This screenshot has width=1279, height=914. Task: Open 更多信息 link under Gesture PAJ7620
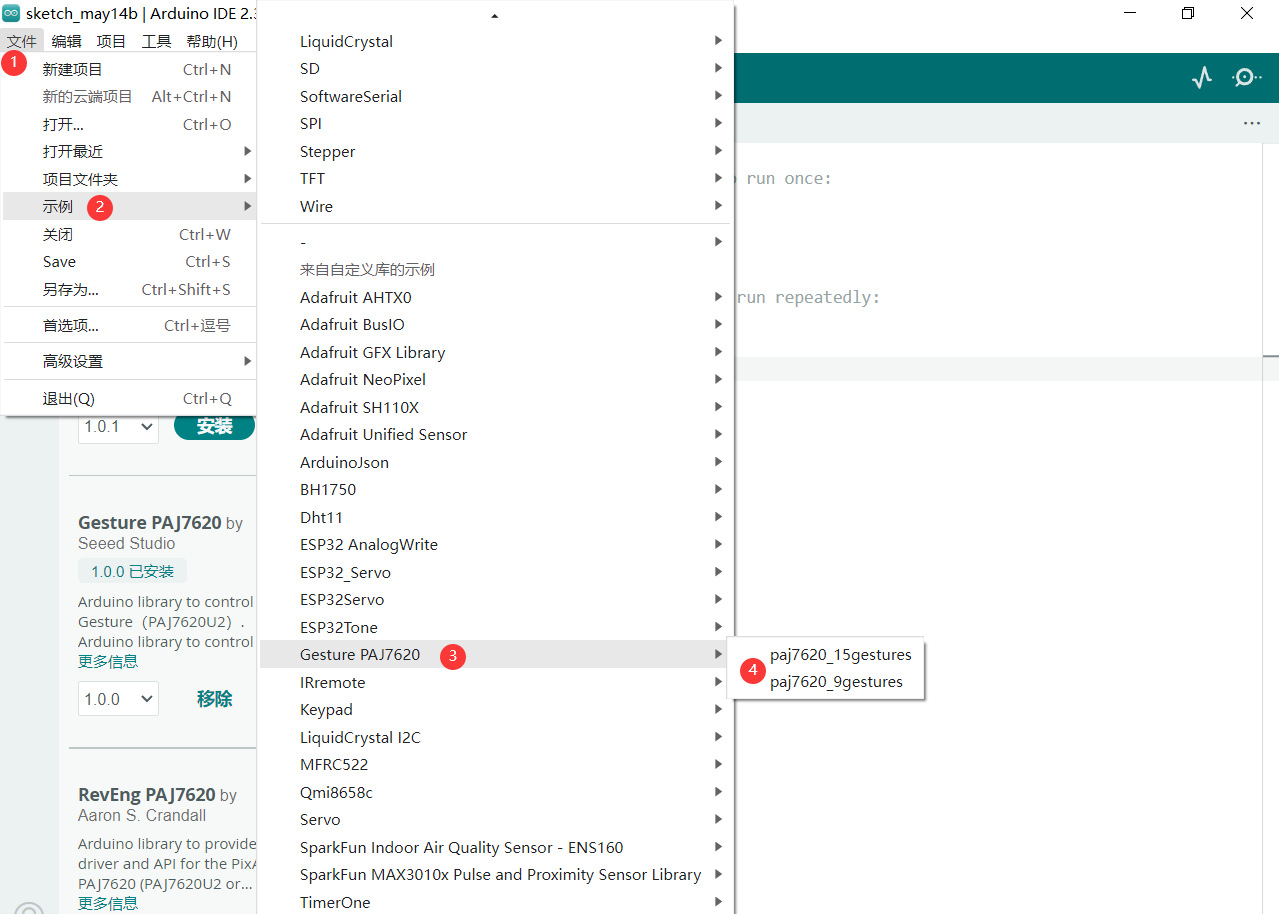click(x=108, y=661)
